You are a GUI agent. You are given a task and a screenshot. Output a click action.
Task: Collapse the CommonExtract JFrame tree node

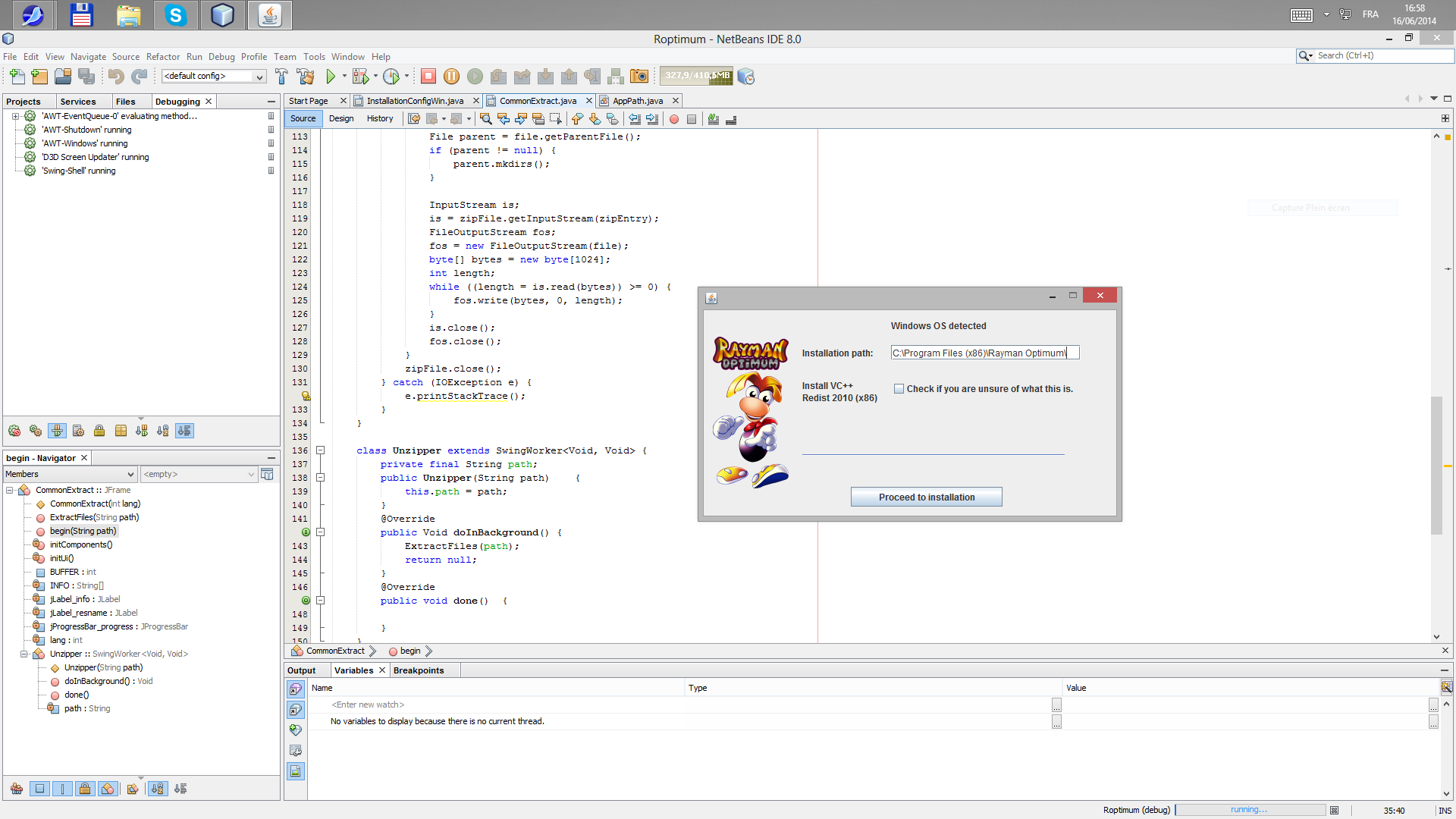(x=10, y=490)
